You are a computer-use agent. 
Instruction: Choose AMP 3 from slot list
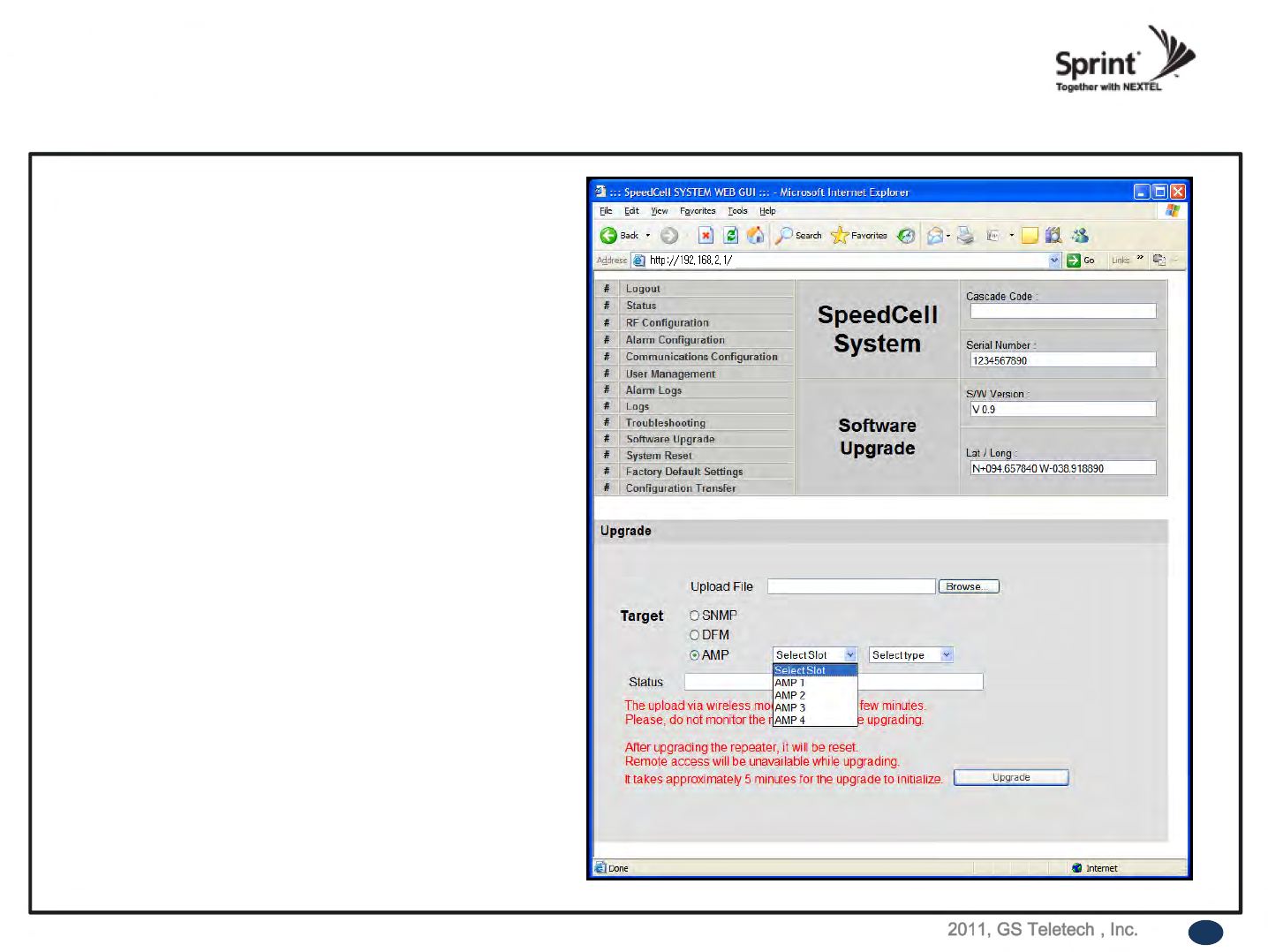tap(815, 707)
